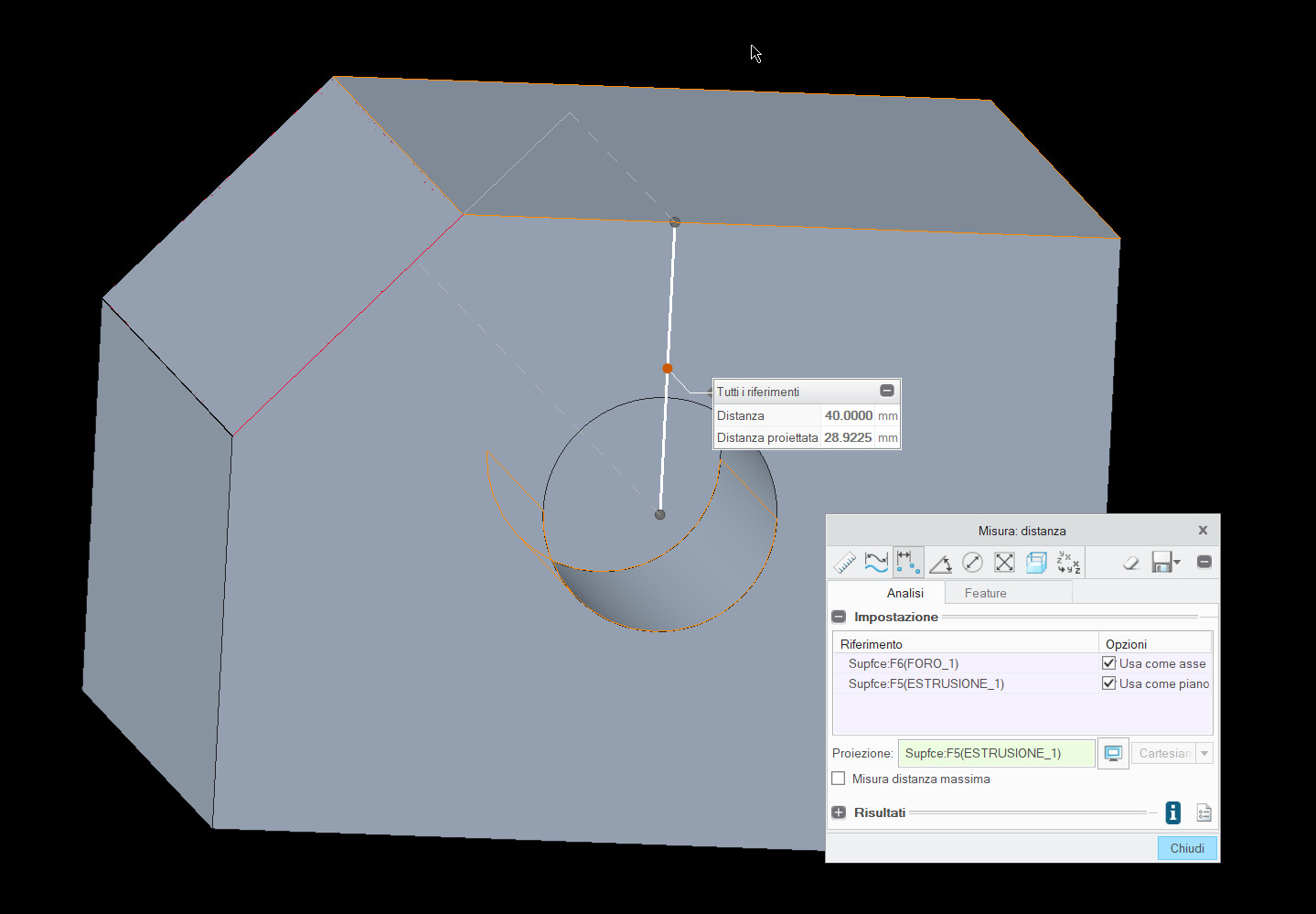Click the Proiezione reference input field

(x=997, y=753)
